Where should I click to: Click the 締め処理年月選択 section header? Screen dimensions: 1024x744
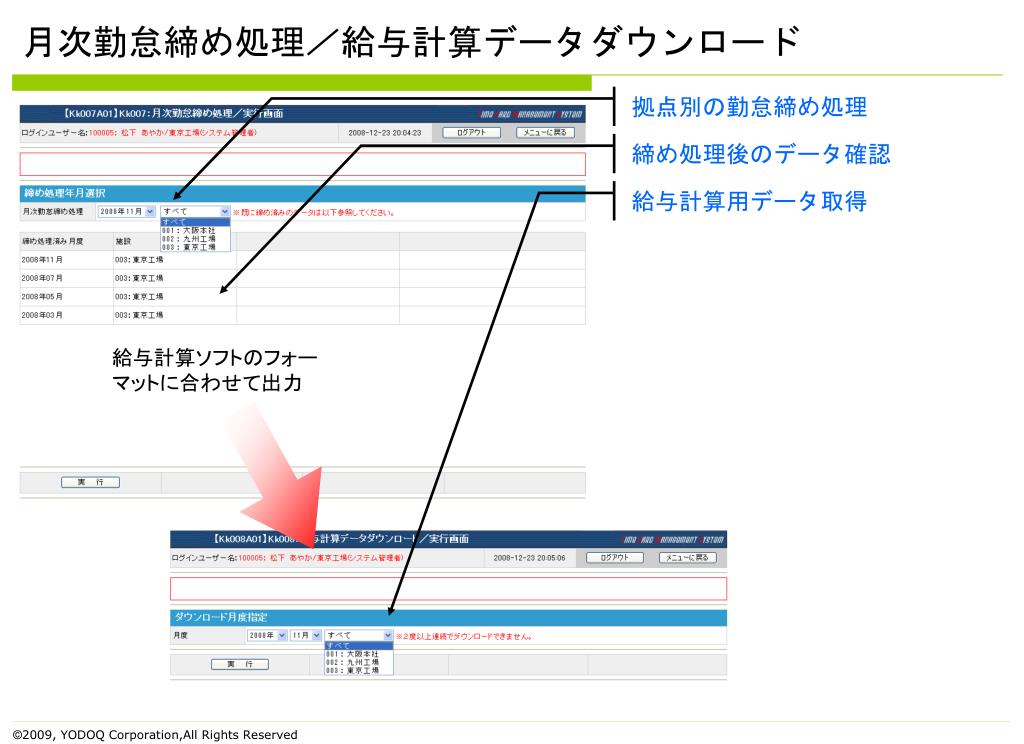tap(302, 193)
